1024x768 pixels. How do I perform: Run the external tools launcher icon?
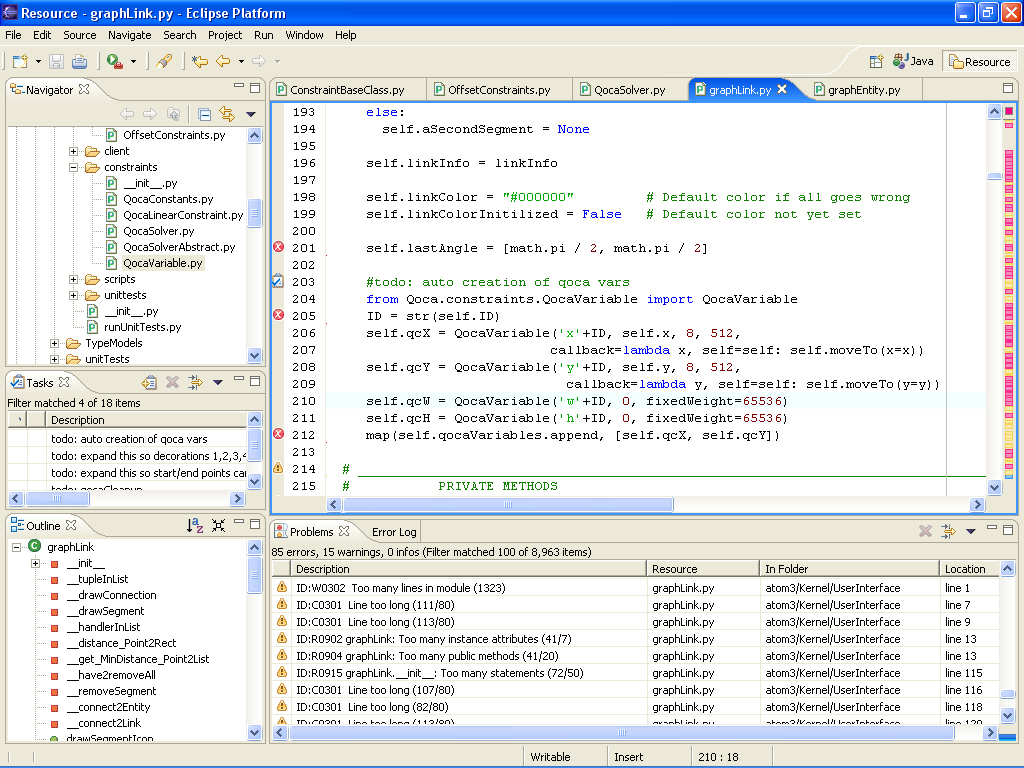tap(113, 61)
